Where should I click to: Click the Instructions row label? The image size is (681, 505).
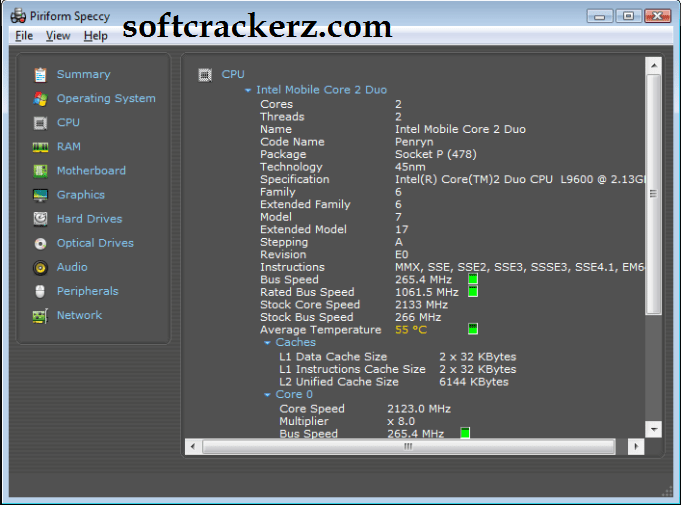pos(292,267)
